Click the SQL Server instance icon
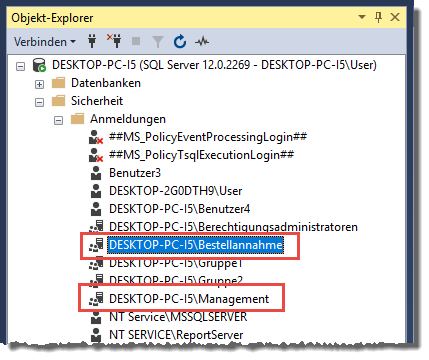The height and width of the screenshot is (360, 429). pos(39,65)
